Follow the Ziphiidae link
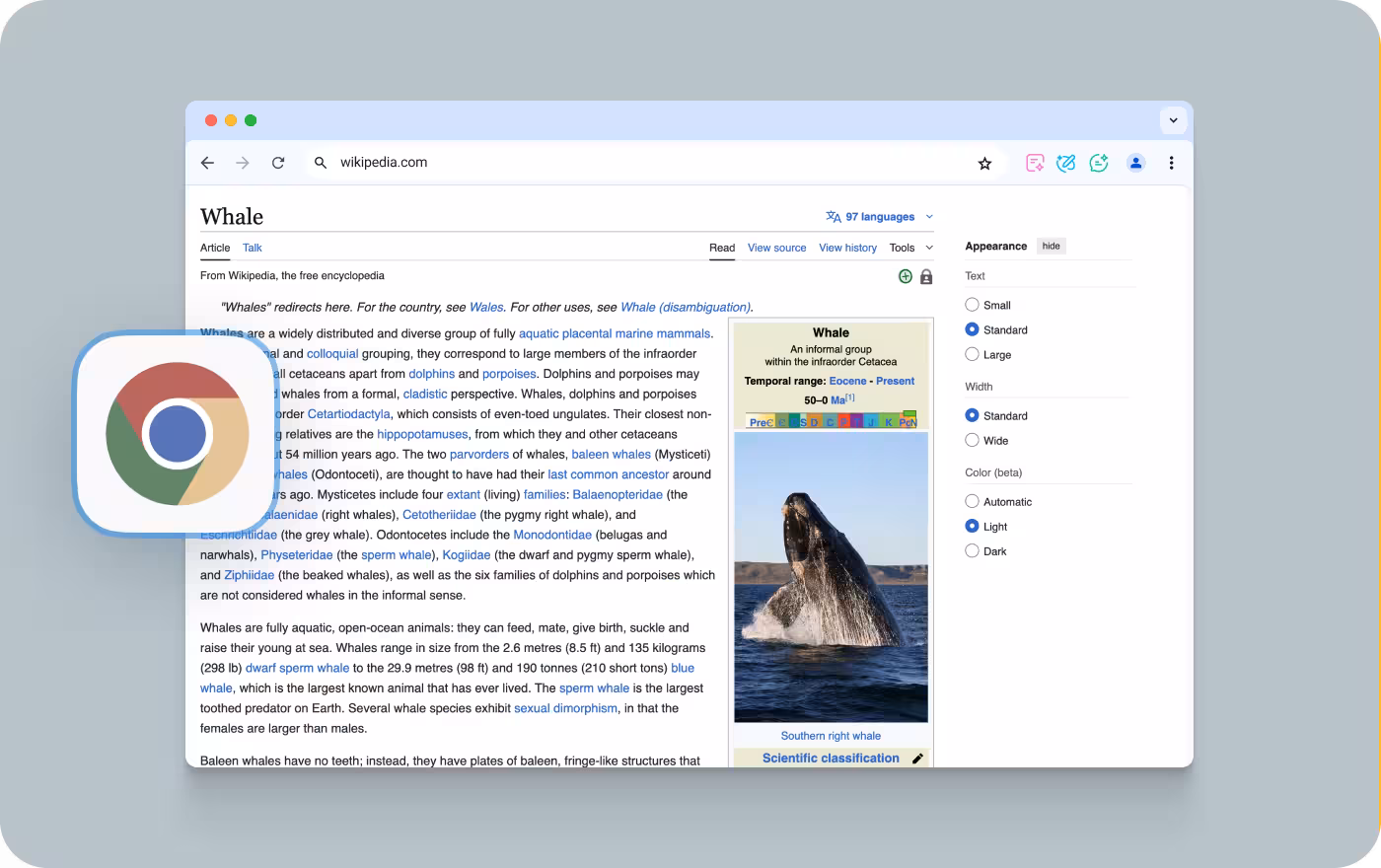Viewport: 1381px width, 868px height. (x=250, y=575)
